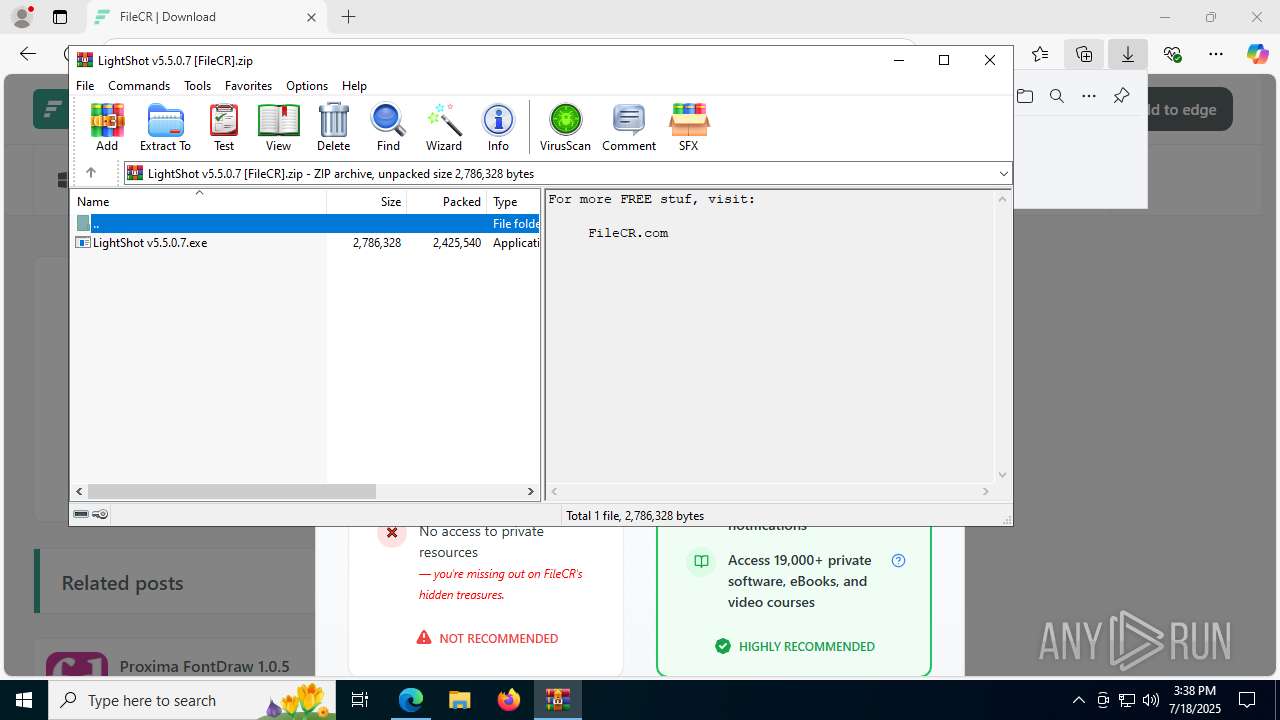Open a new Edge tab
The image size is (1280, 720).
(x=348, y=17)
